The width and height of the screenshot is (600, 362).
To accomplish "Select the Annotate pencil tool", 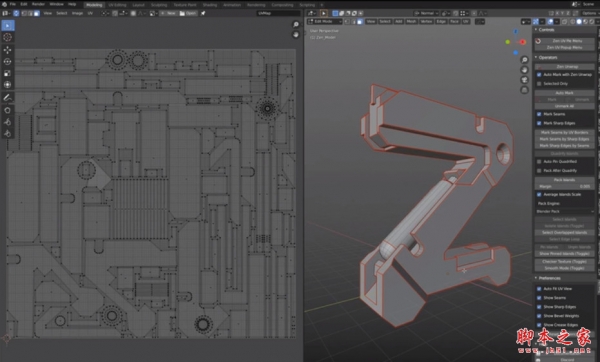I will click(x=8, y=98).
